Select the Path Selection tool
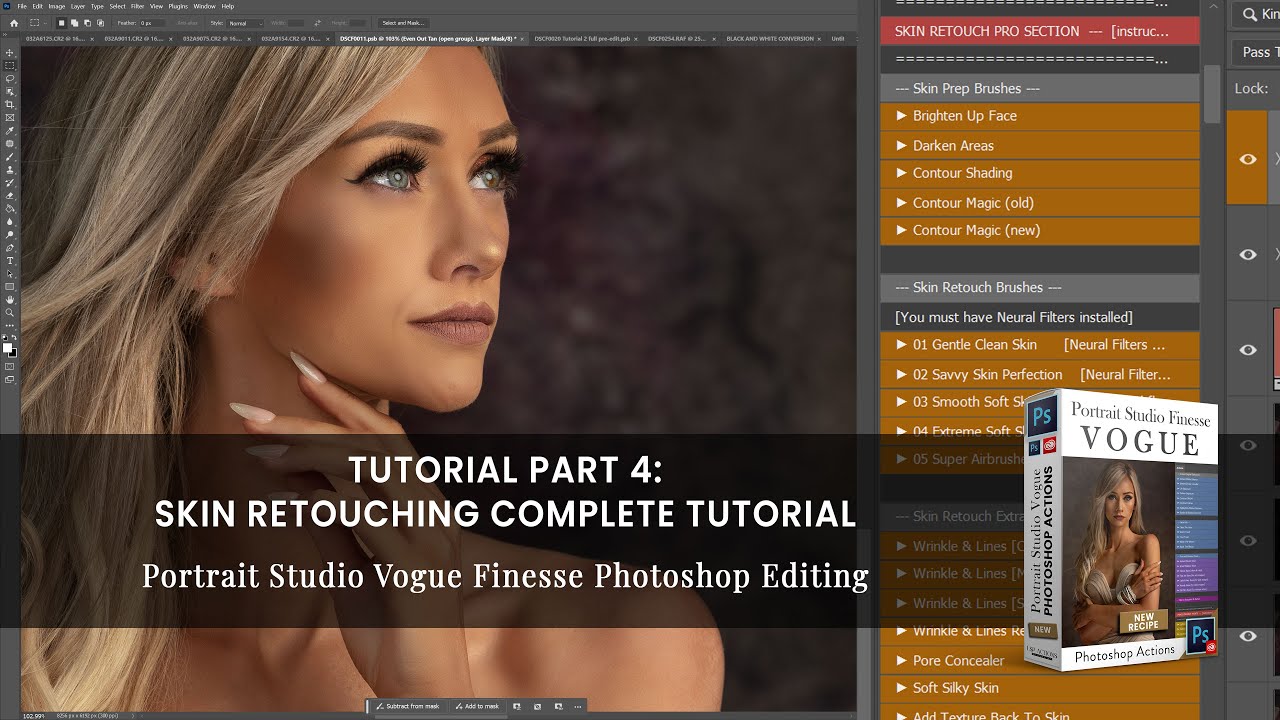The width and height of the screenshot is (1280, 720). point(10,273)
